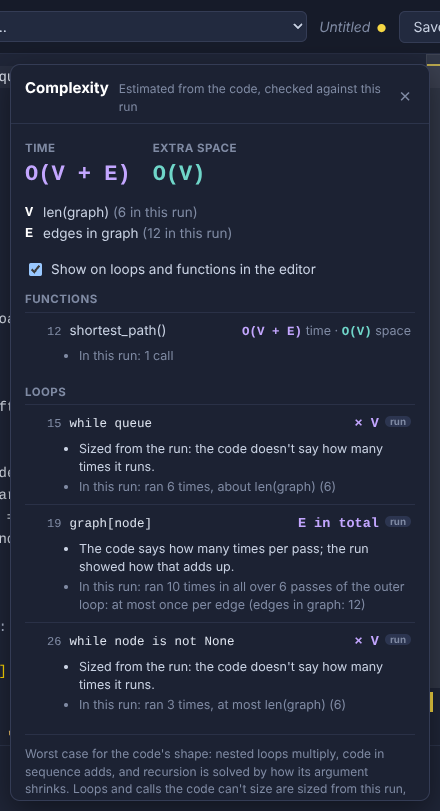Open the dropdown at top of editor
This screenshot has width=440, height=811.
[153, 26]
